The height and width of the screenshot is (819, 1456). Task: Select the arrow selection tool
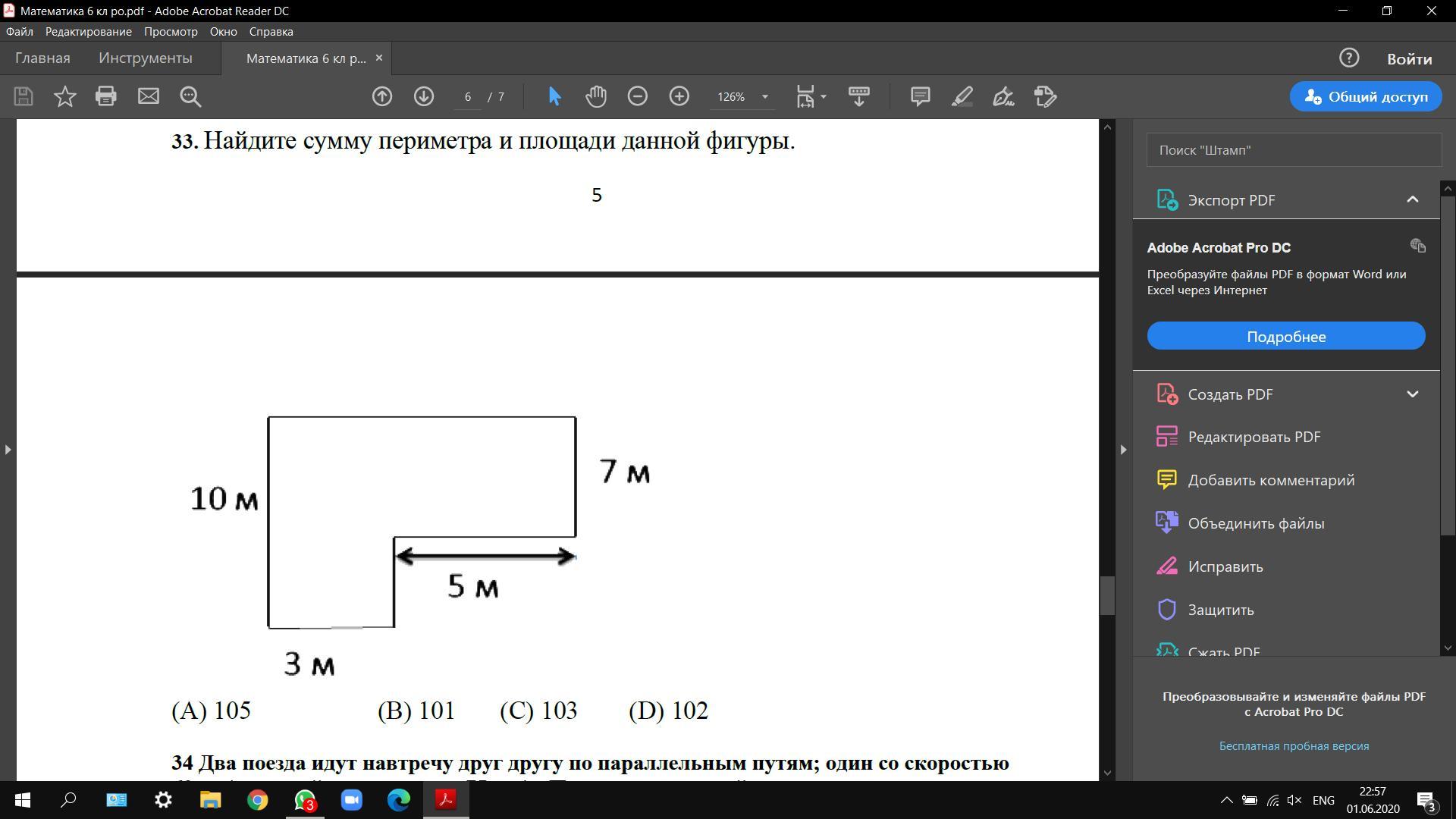click(554, 96)
